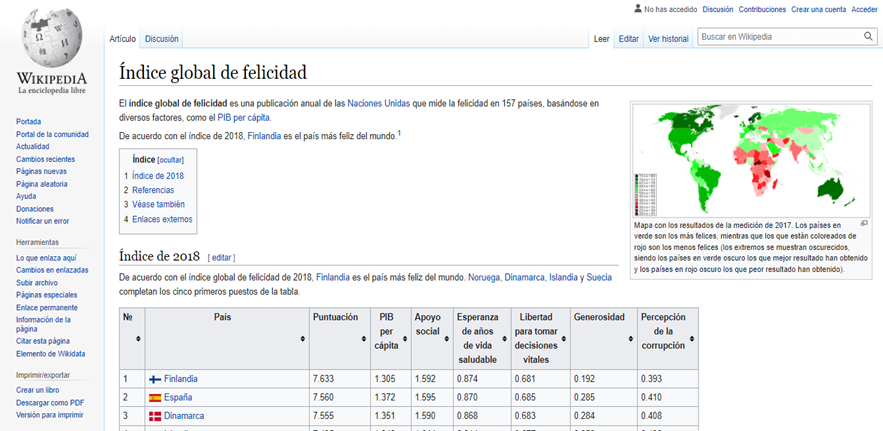The width and height of the screenshot is (883, 431).
Task: Open Páginas especiales
Action: tap(47, 295)
